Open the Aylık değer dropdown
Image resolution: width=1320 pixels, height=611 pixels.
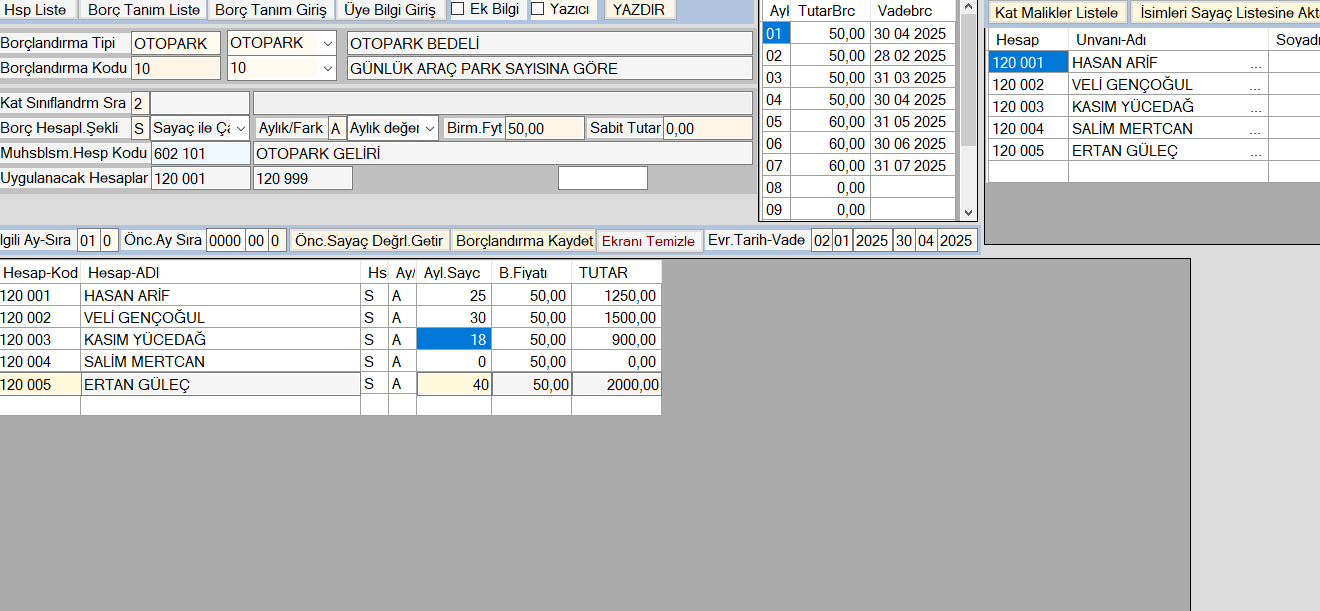pos(430,128)
